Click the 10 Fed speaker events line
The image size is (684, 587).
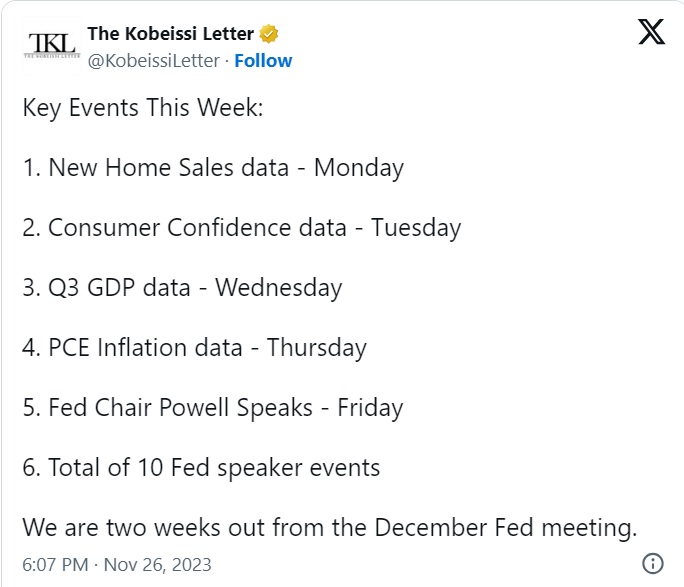(201, 468)
